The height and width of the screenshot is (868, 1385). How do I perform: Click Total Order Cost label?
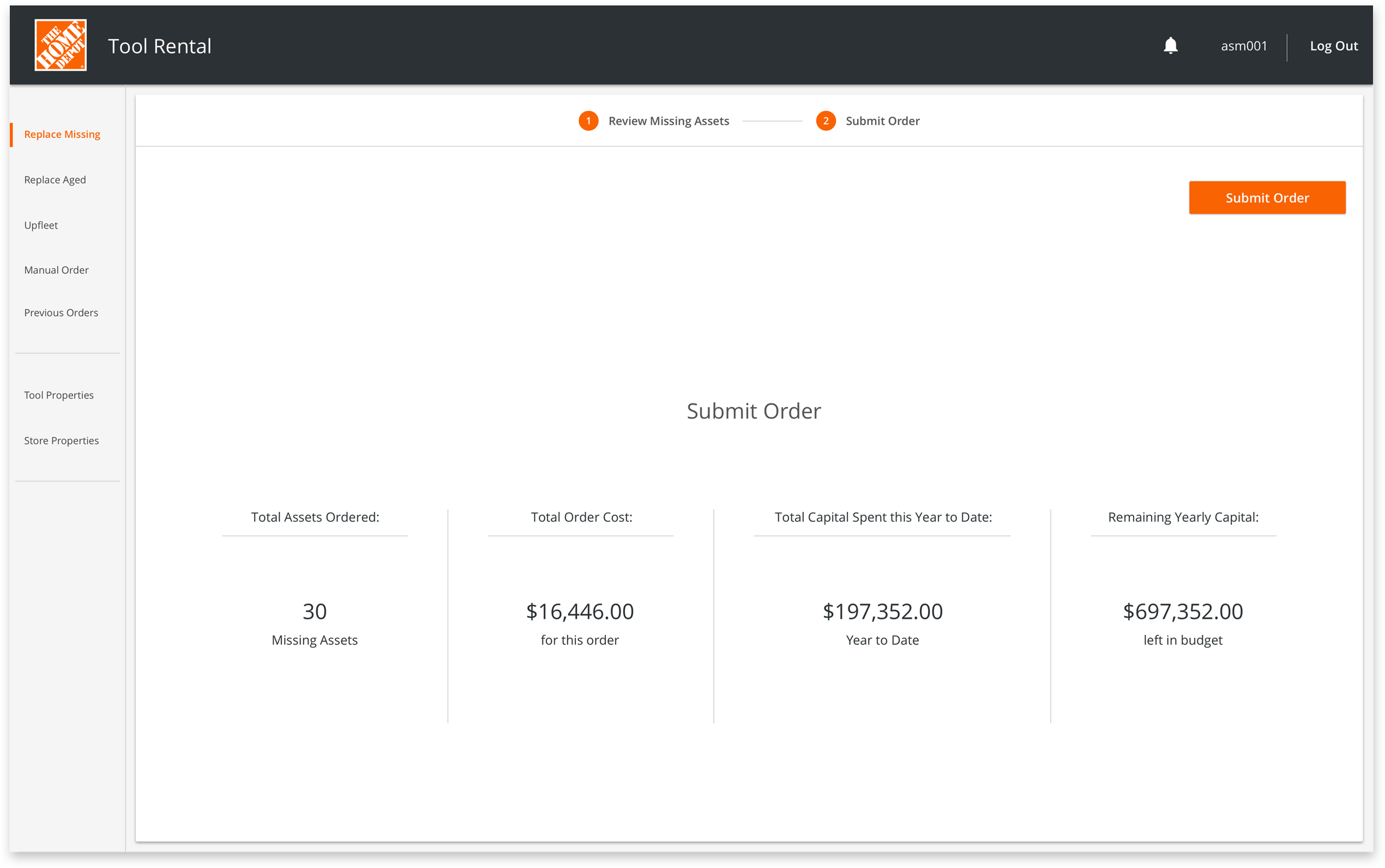coord(581,517)
